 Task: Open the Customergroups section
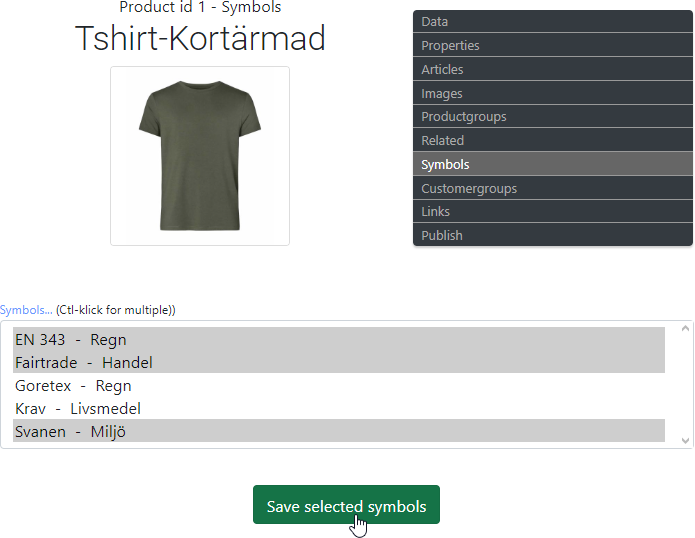coord(552,189)
